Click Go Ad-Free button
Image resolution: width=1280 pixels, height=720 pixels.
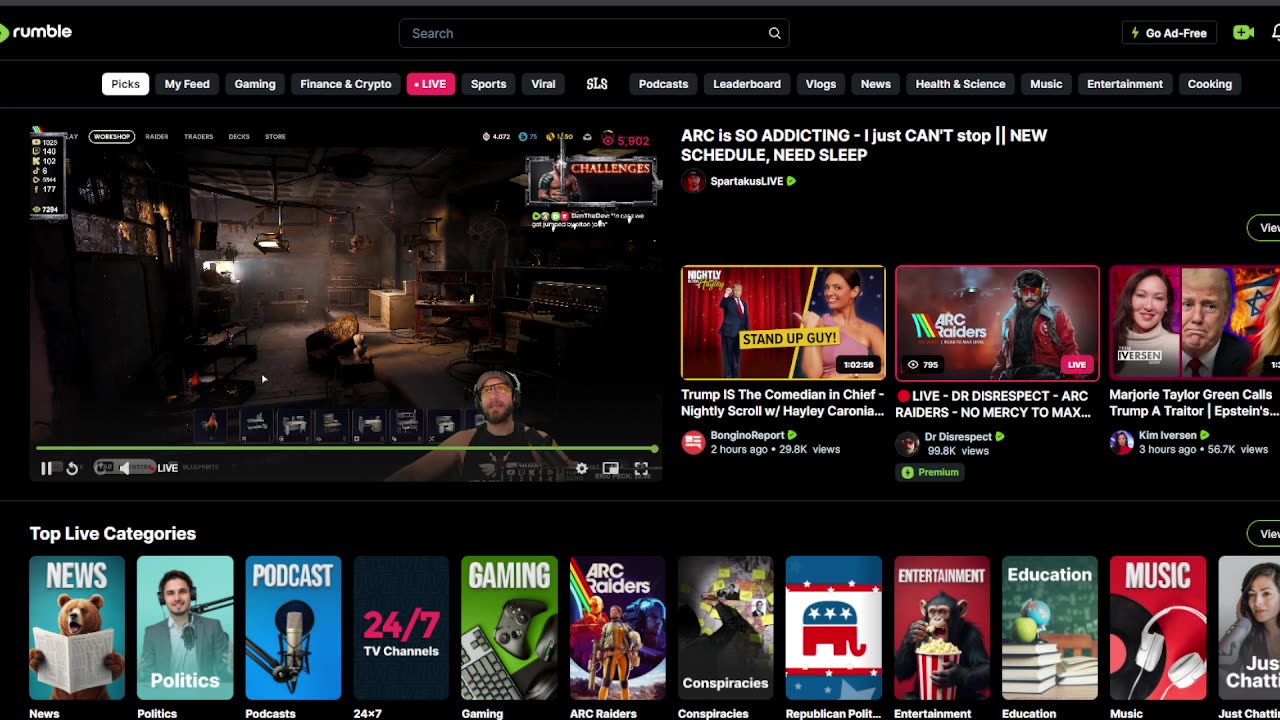[1169, 33]
